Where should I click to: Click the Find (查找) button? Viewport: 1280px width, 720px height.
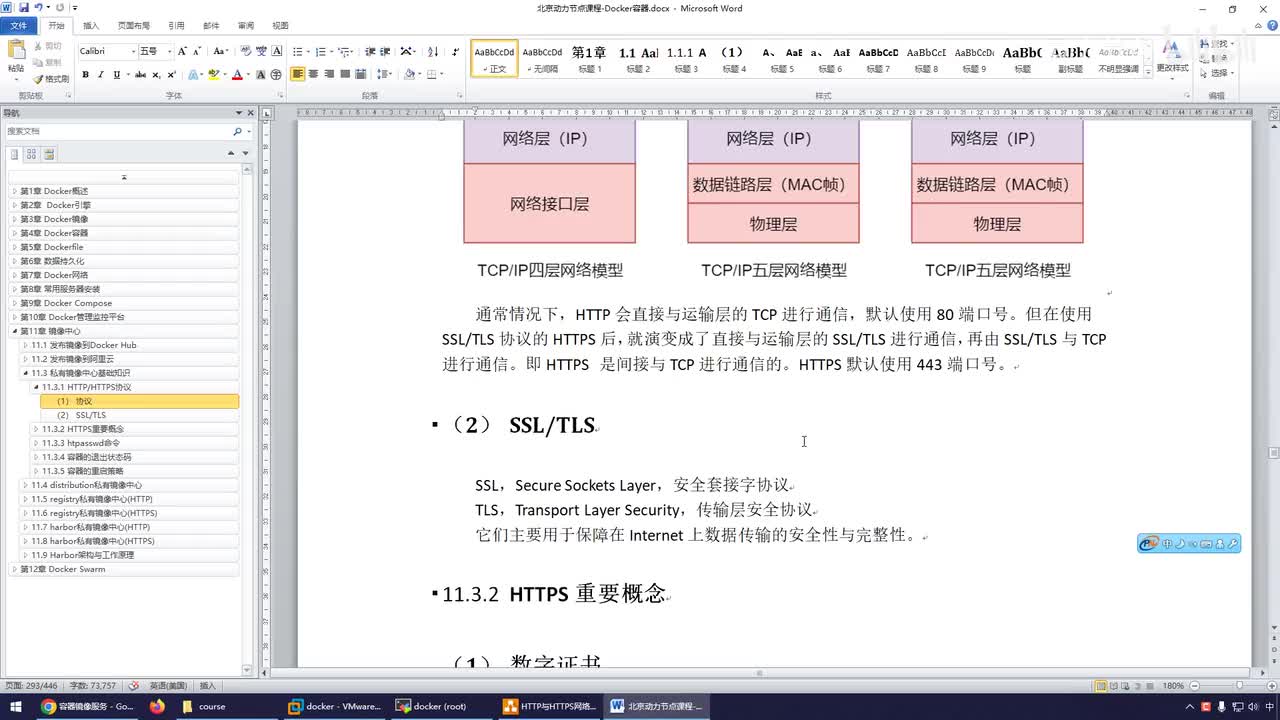pos(1215,45)
